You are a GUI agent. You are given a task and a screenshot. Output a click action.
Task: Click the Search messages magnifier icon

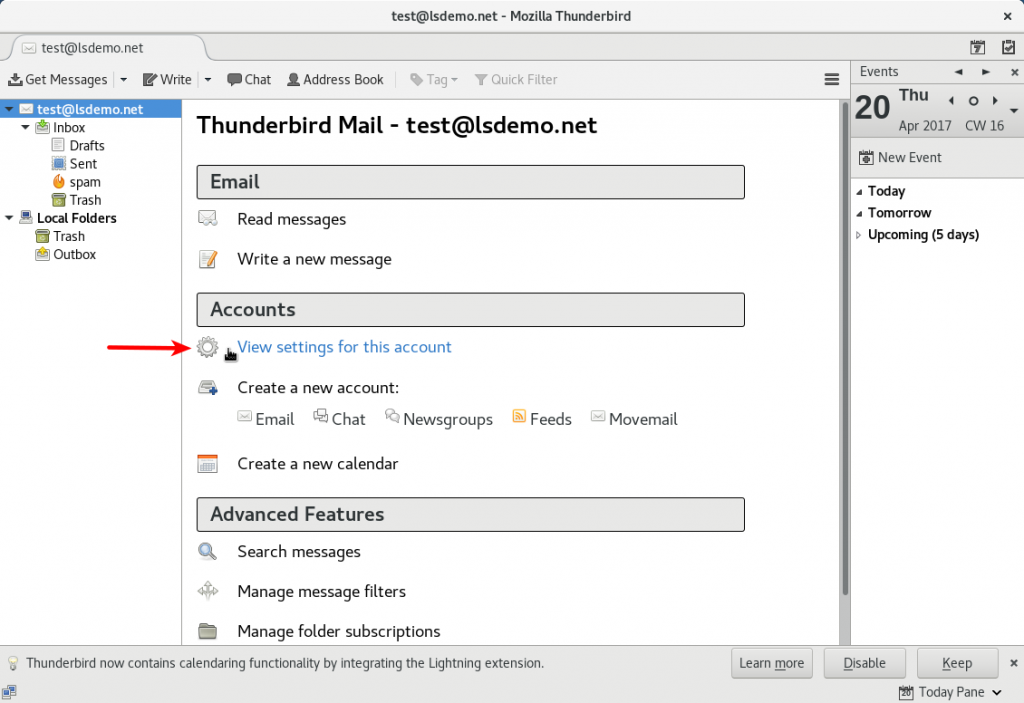point(208,551)
